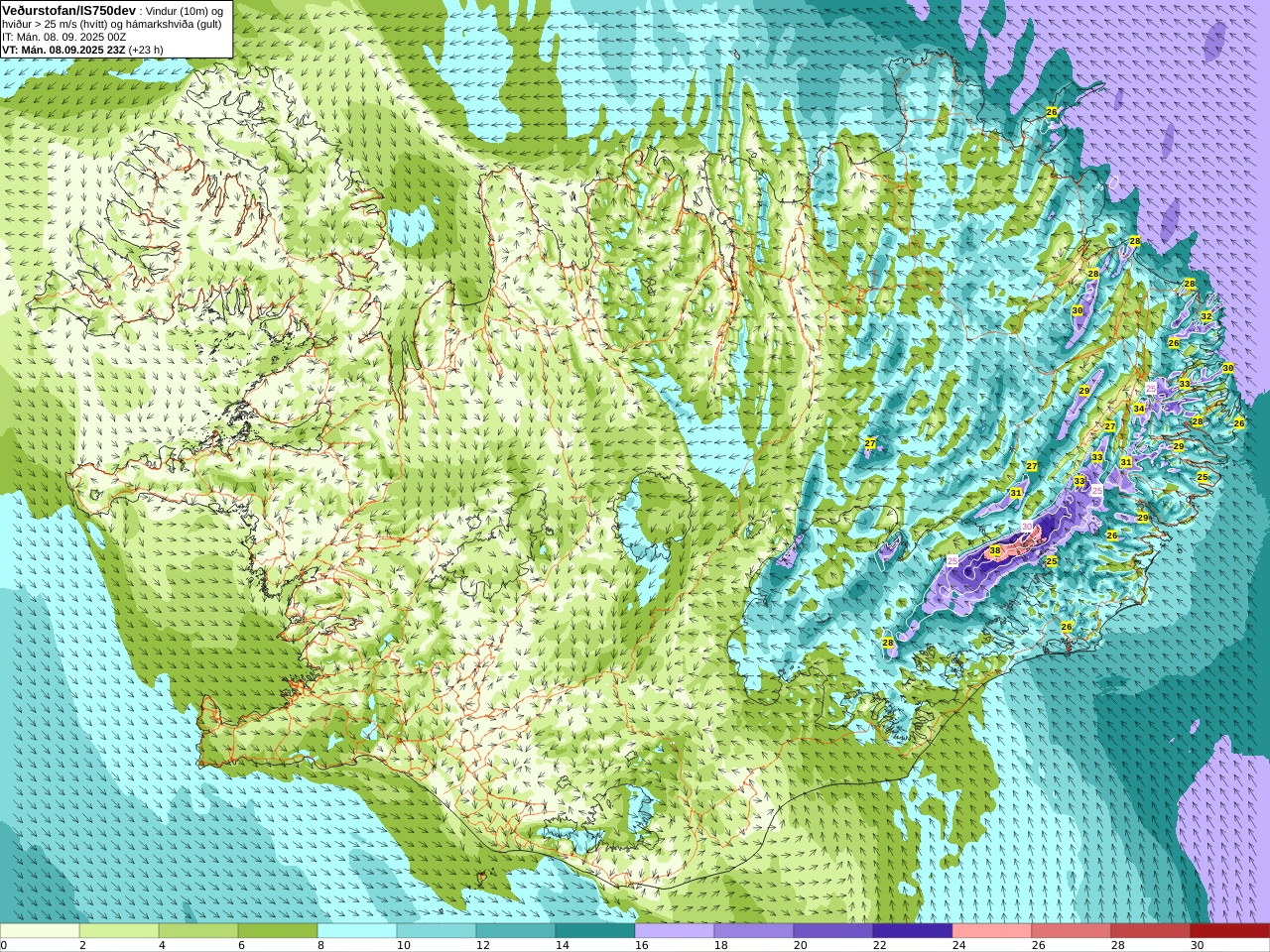The image size is (1270, 952).
Task: Click the legend scale value "8"
Action: [x=320, y=945]
